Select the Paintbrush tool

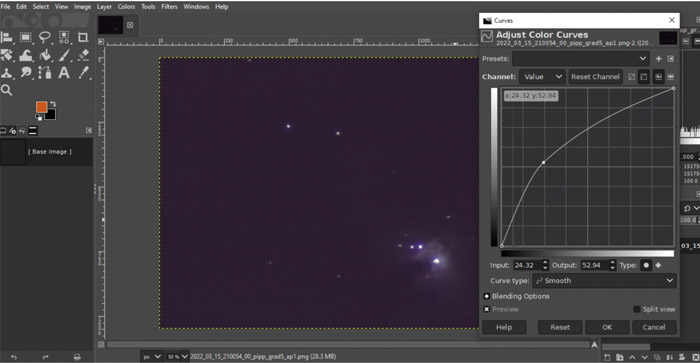click(64, 55)
